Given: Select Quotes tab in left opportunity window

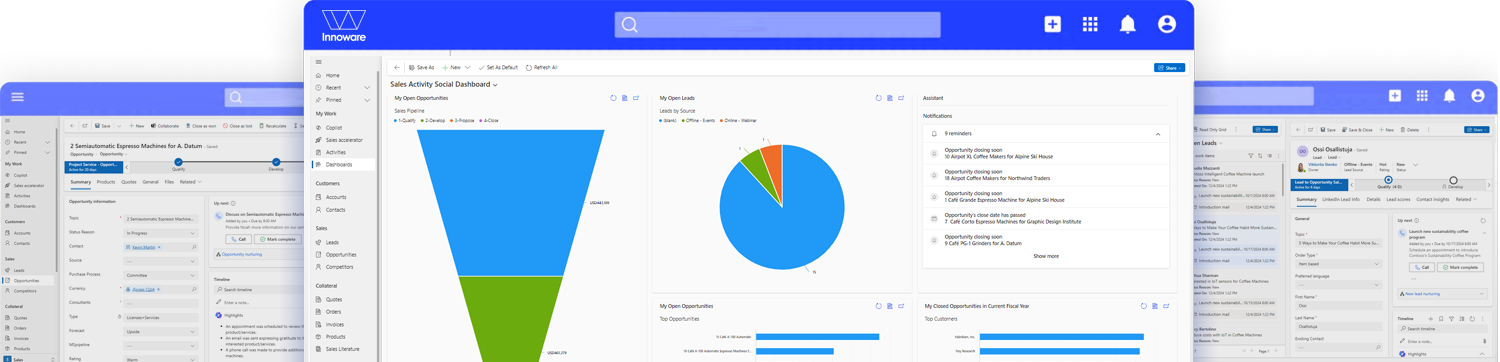Looking at the screenshot, I should tap(129, 182).
